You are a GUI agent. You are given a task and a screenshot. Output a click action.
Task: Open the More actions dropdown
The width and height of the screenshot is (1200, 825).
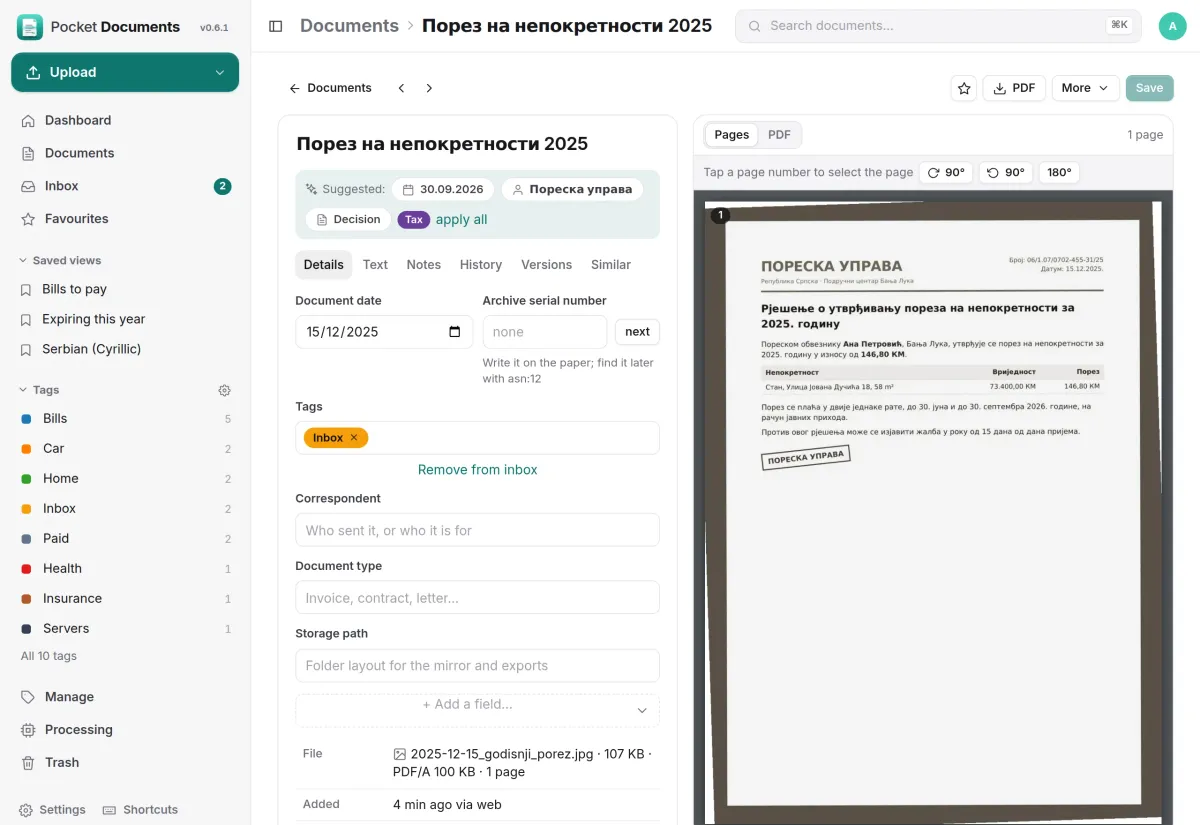[x=1085, y=88]
